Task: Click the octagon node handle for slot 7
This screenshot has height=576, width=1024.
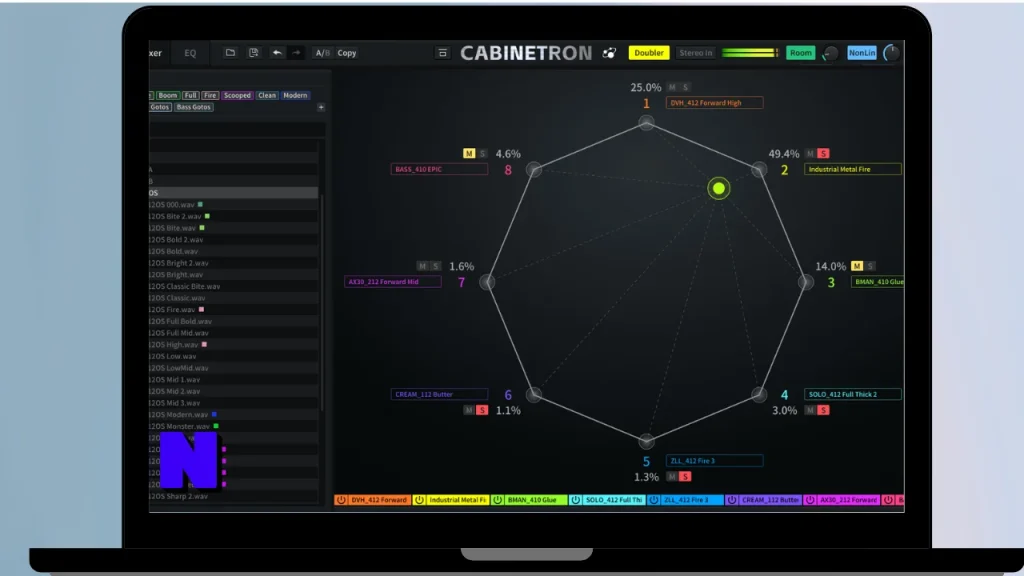Action: 487,282
